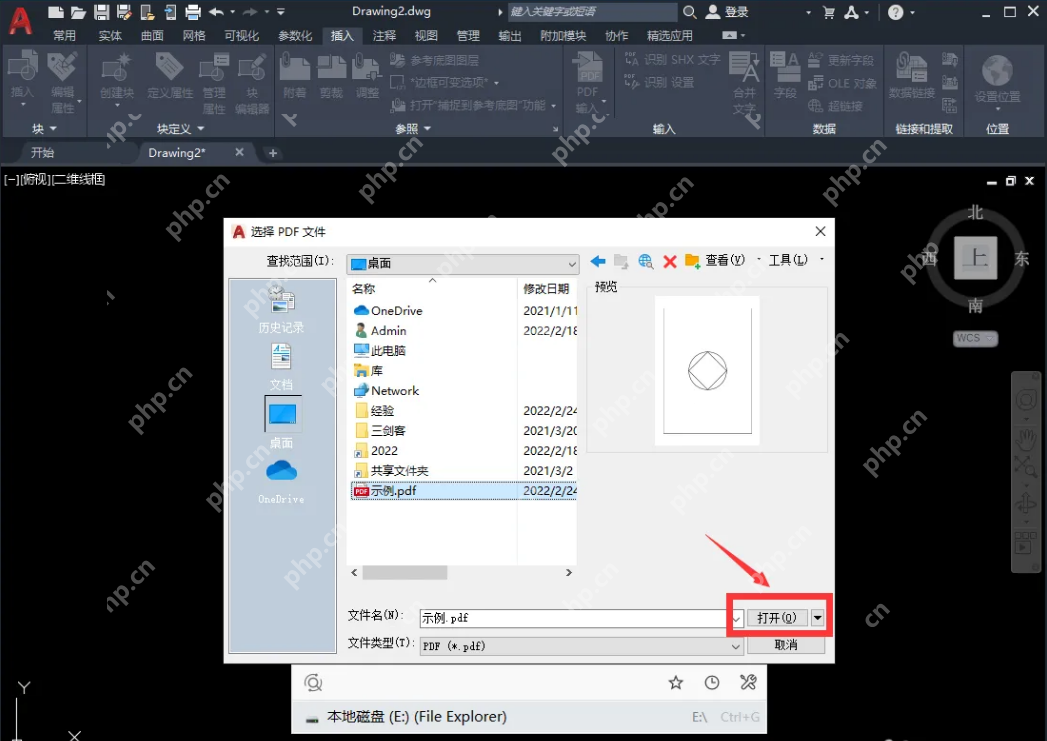Switch to the 开始 document tab
This screenshot has width=1047, height=741.
pos(42,153)
